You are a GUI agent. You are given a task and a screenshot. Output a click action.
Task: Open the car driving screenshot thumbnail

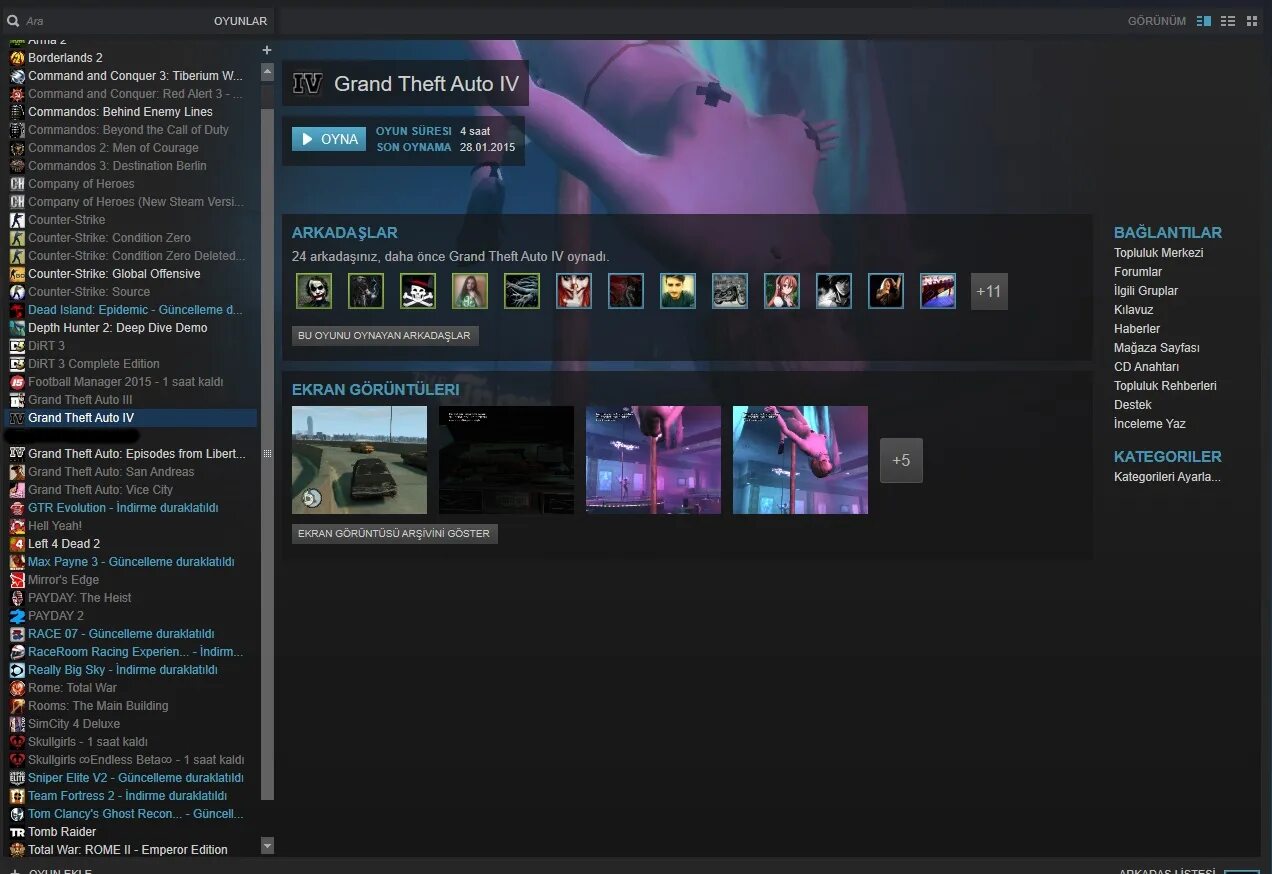(x=359, y=460)
